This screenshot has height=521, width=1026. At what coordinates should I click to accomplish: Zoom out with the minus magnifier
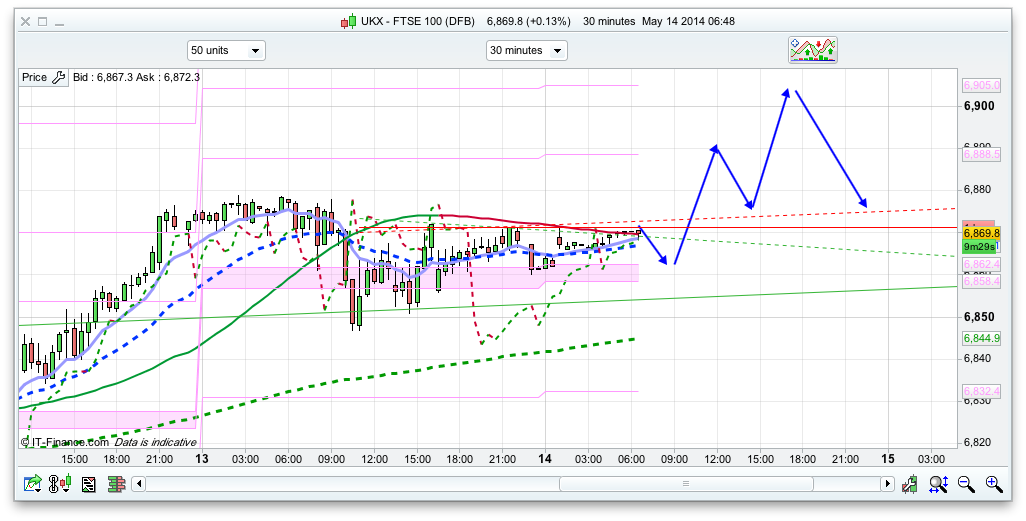pos(966,484)
